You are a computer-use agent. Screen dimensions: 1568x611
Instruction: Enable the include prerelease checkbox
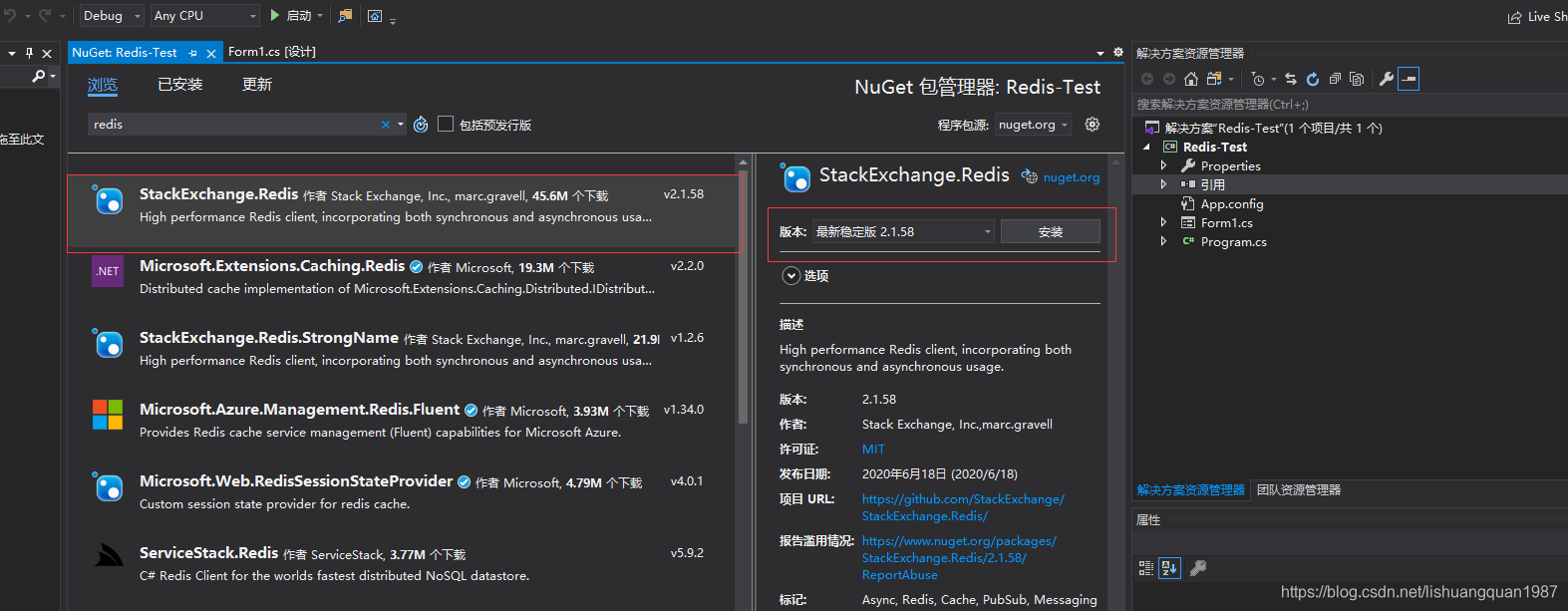[446, 124]
